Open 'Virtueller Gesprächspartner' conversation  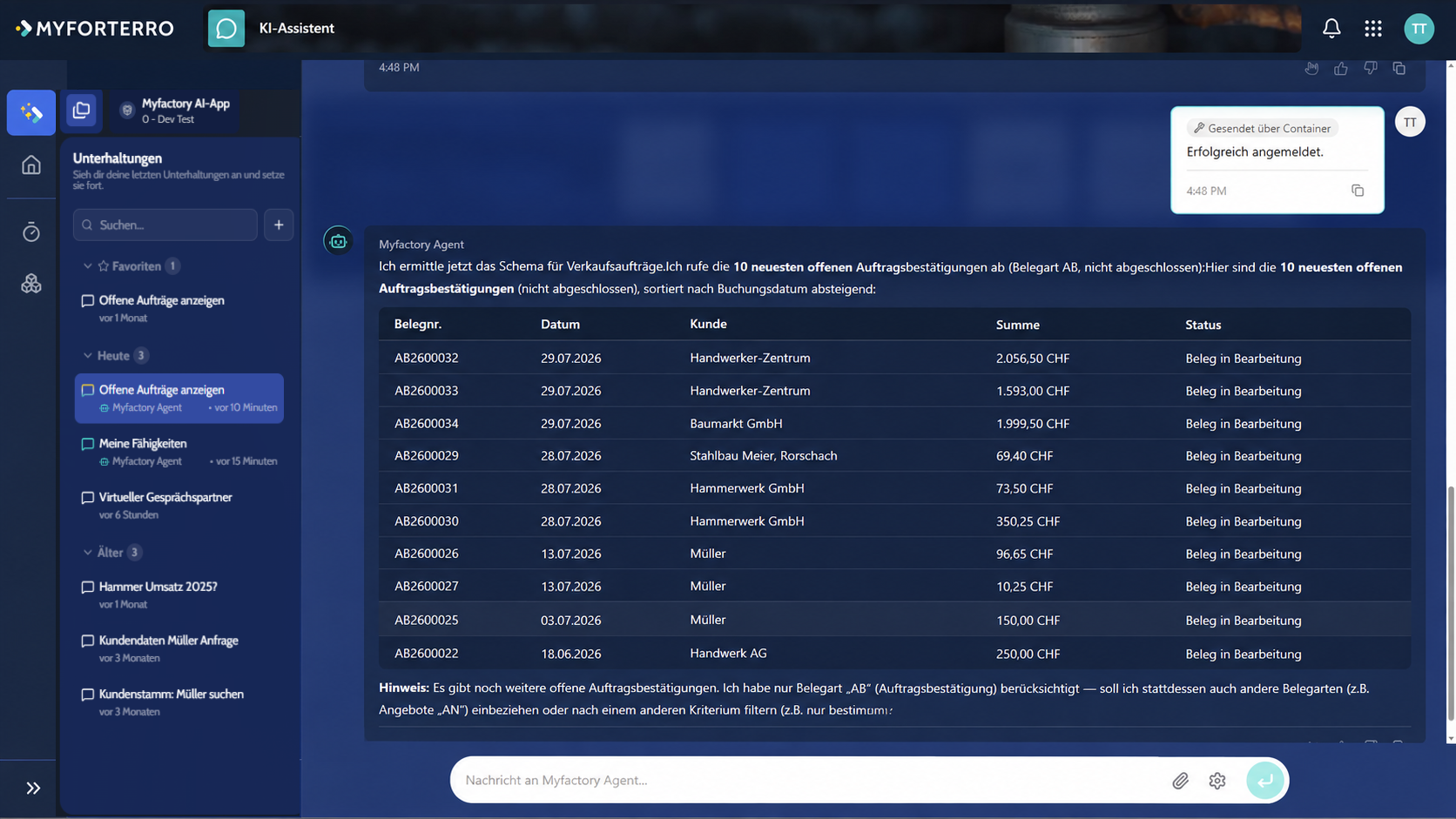[179, 506]
